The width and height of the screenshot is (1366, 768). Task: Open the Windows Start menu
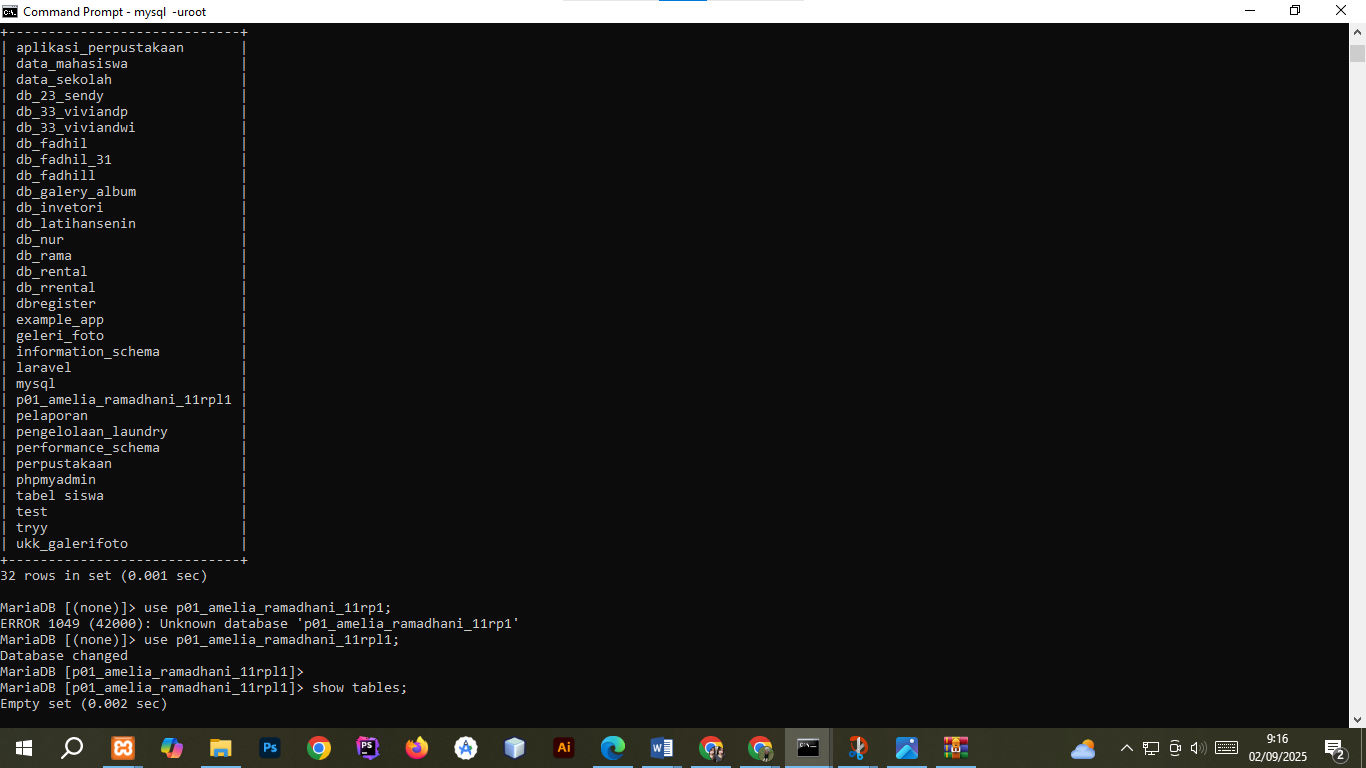click(24, 748)
